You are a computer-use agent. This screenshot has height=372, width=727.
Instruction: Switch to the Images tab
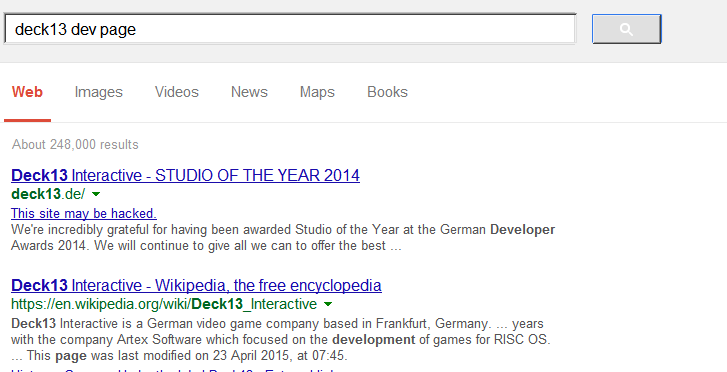pos(98,92)
